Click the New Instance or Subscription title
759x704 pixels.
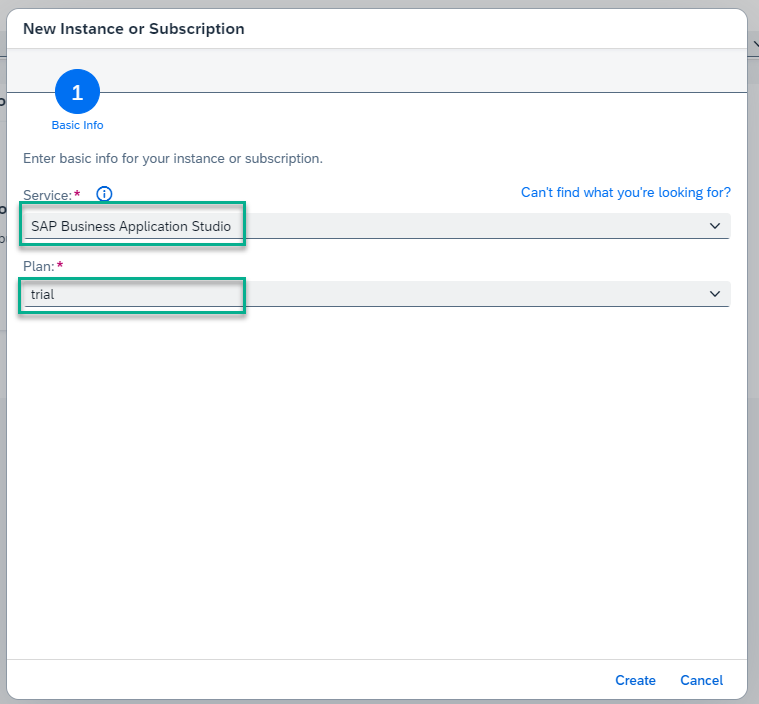134,29
